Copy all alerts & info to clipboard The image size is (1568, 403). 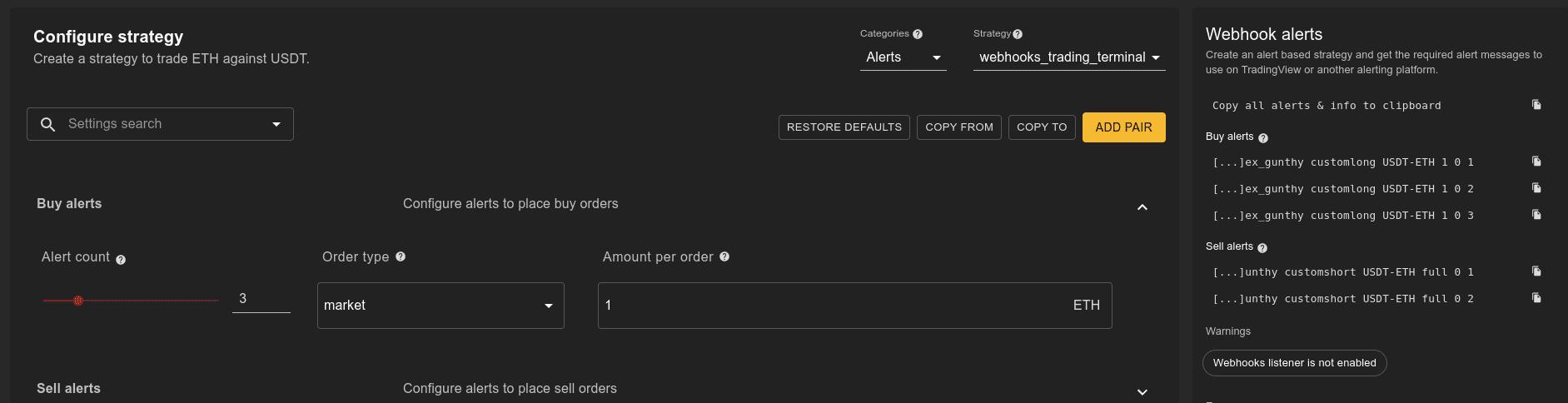(1536, 105)
